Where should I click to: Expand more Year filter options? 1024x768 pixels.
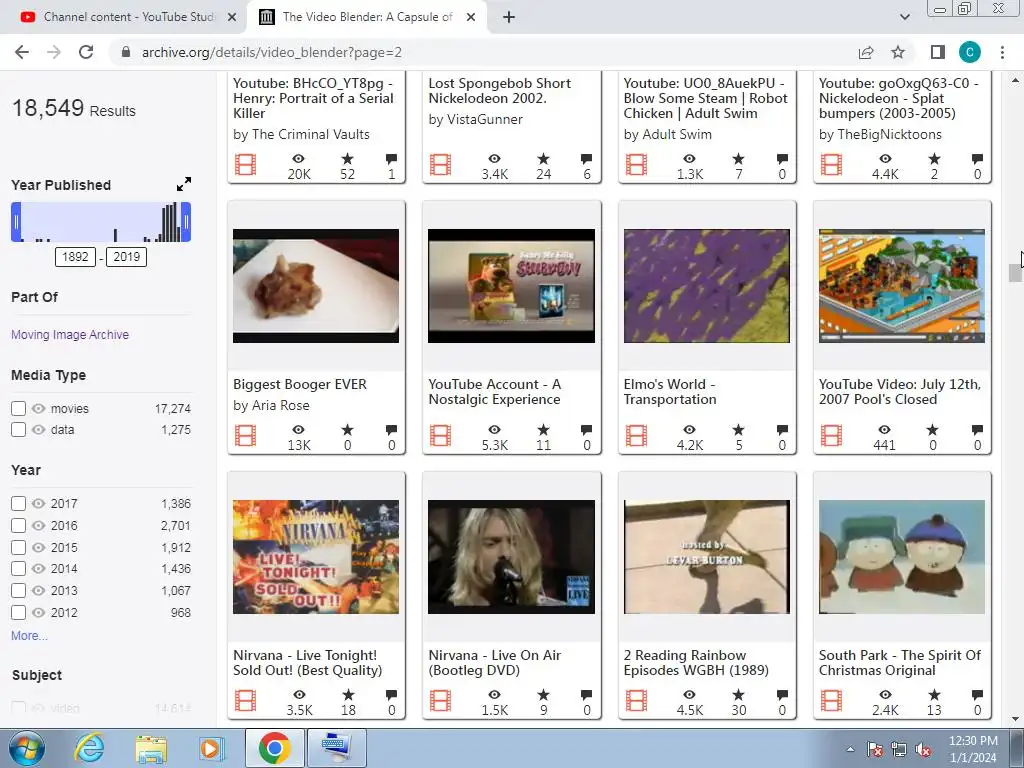29,635
